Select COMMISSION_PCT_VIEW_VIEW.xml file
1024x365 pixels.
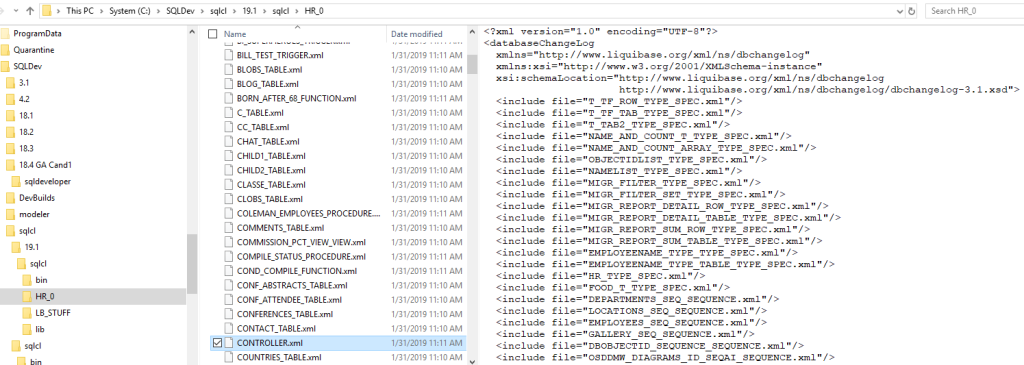click(301, 242)
